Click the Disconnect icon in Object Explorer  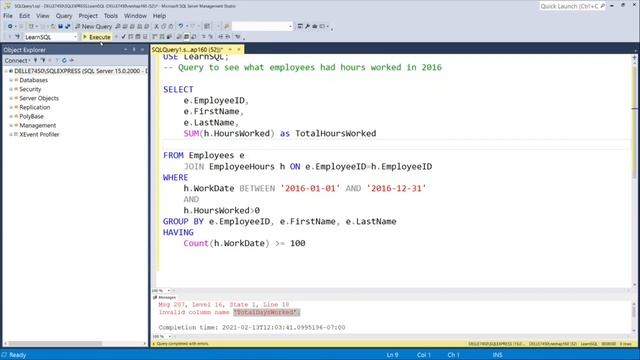tap(43, 60)
